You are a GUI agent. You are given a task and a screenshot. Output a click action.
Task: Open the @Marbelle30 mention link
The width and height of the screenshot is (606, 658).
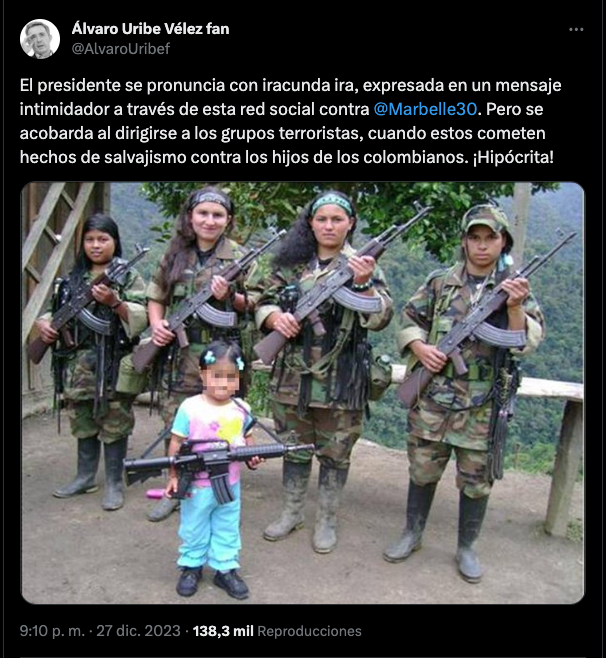(x=425, y=109)
